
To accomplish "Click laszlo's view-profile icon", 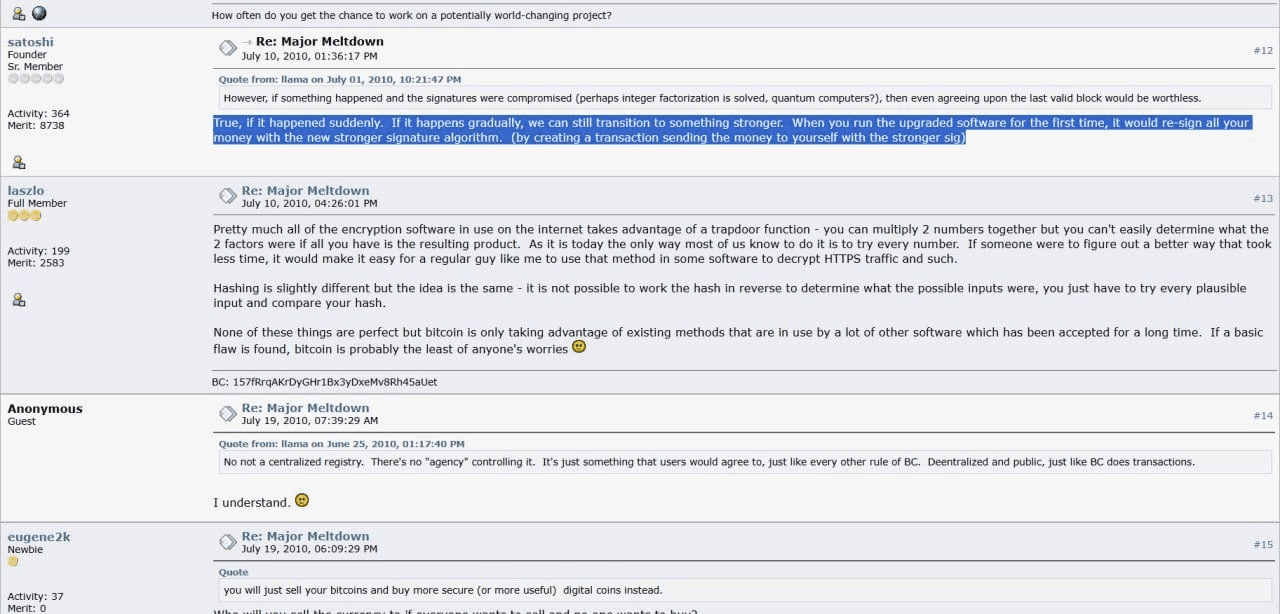I will tap(18, 299).
